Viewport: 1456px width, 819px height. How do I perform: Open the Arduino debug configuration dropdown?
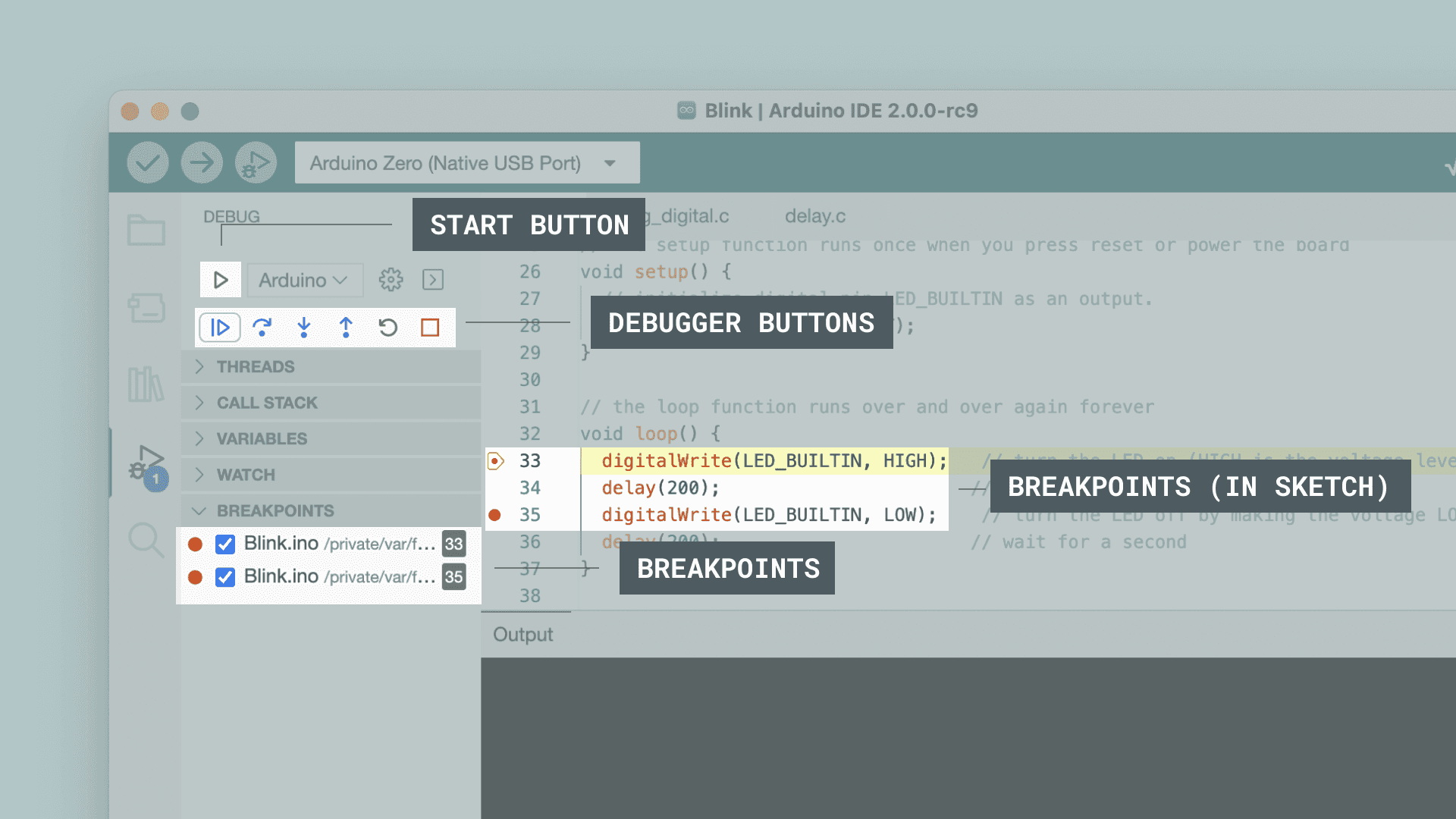click(304, 280)
